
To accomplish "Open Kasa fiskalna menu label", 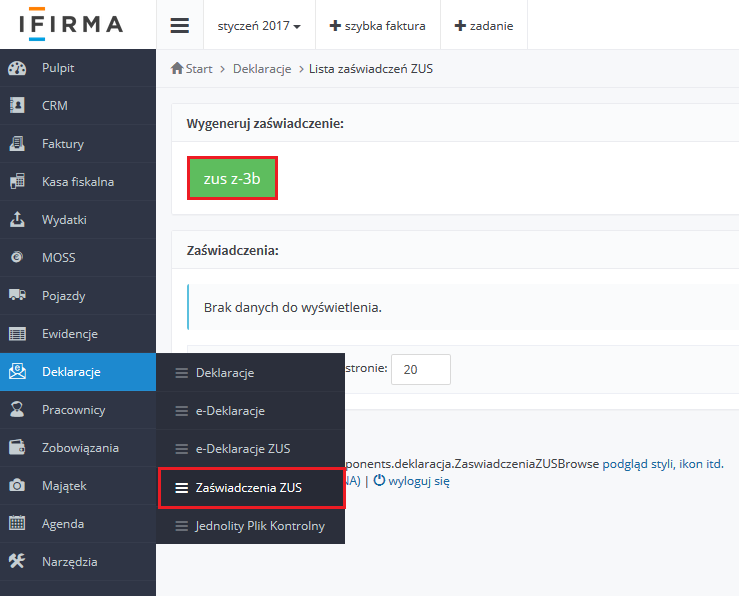I will [x=78, y=182].
